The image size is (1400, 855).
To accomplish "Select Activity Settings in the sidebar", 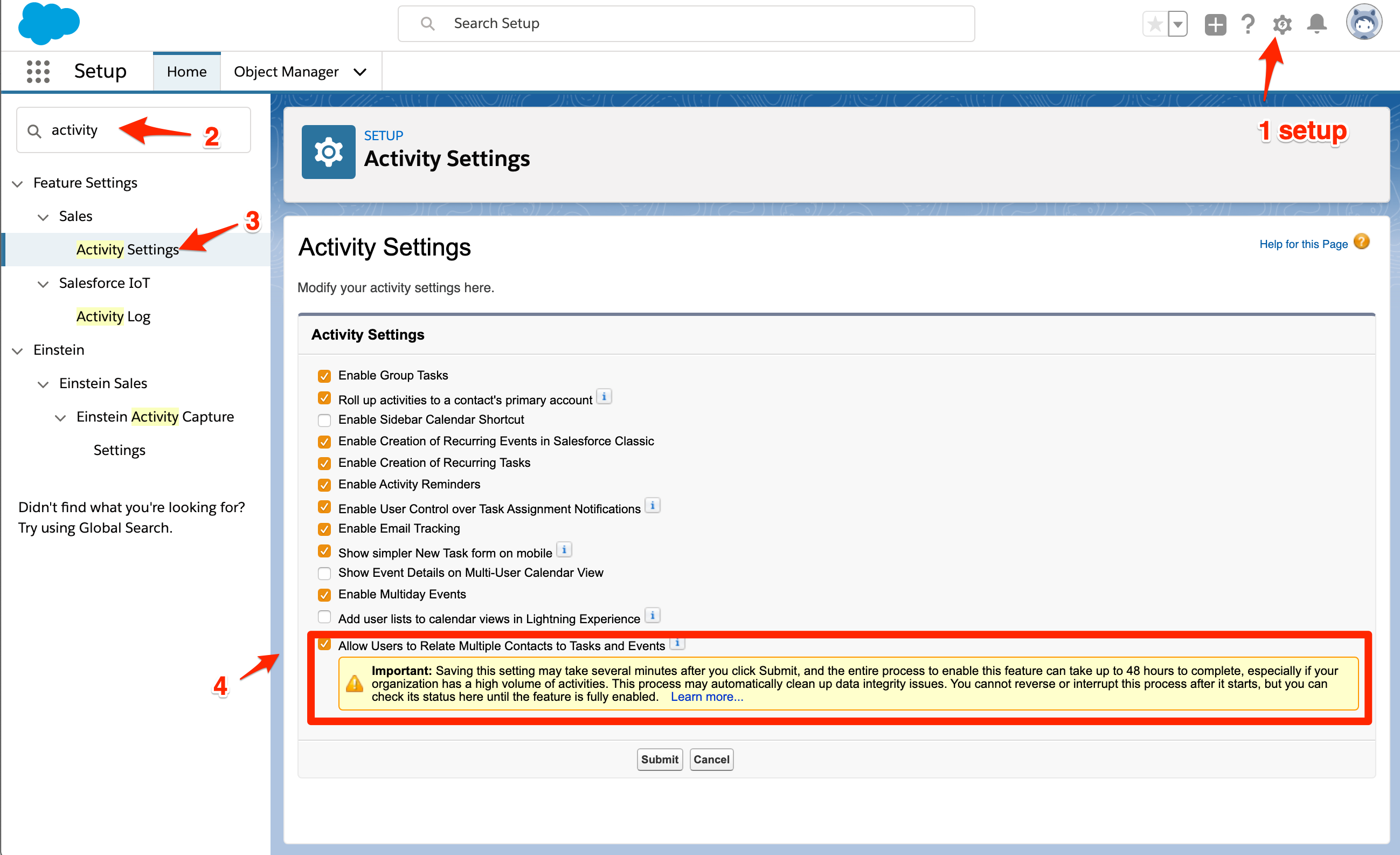I will pyautogui.click(x=127, y=250).
